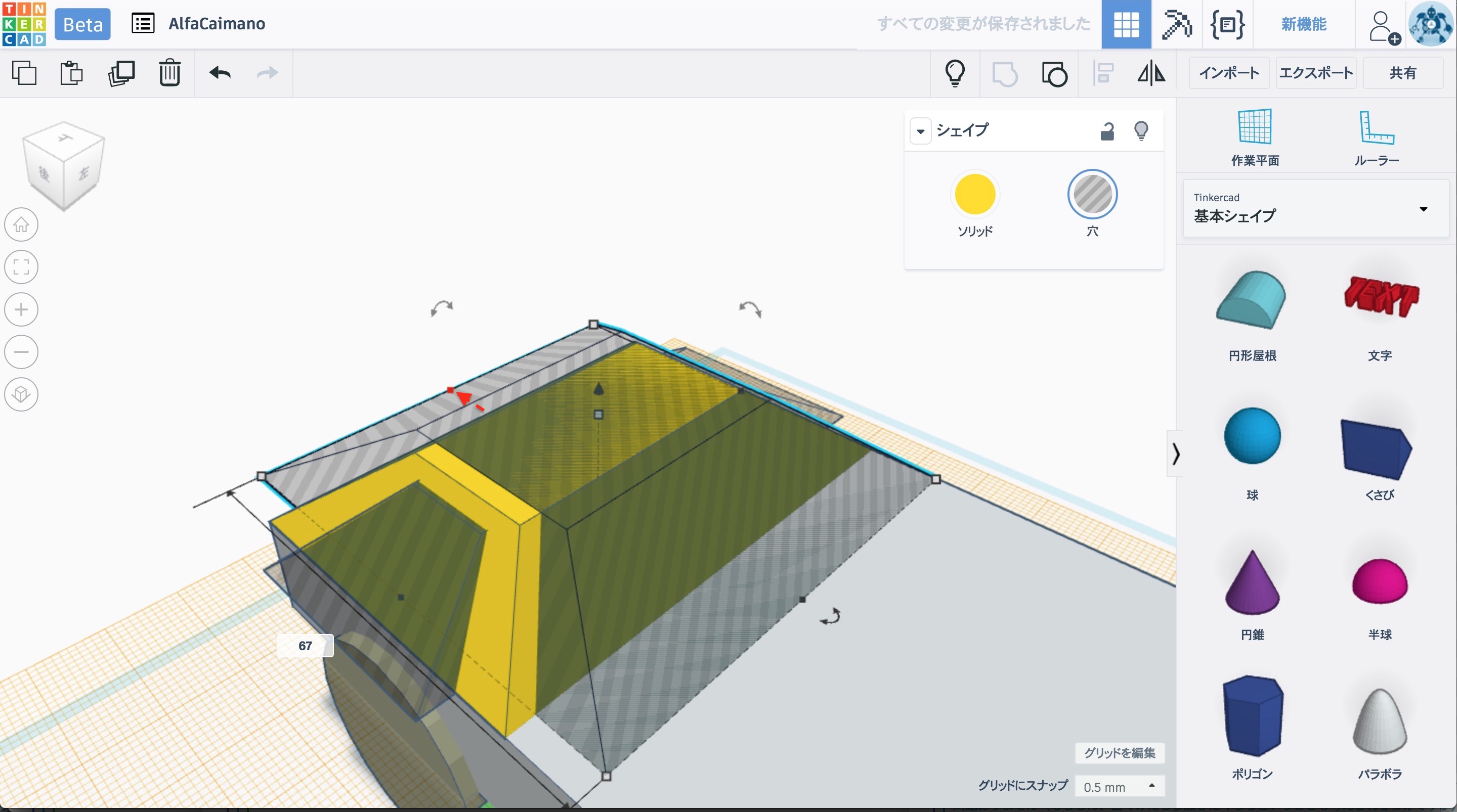Delete selection with trash icon

(169, 73)
